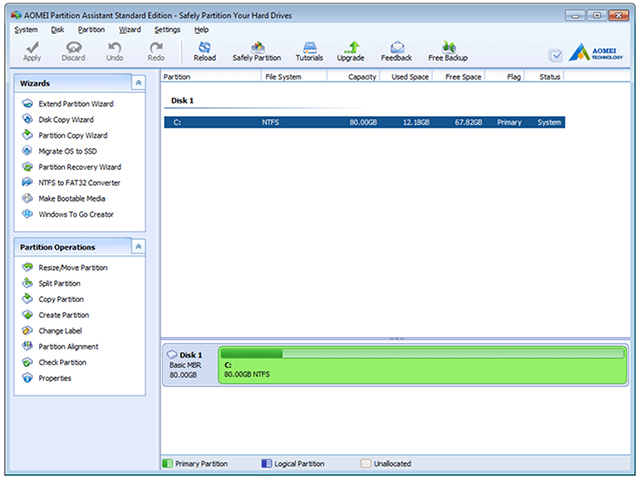The height and width of the screenshot is (480, 640).
Task: Open the Wizard menu
Action: point(130,30)
